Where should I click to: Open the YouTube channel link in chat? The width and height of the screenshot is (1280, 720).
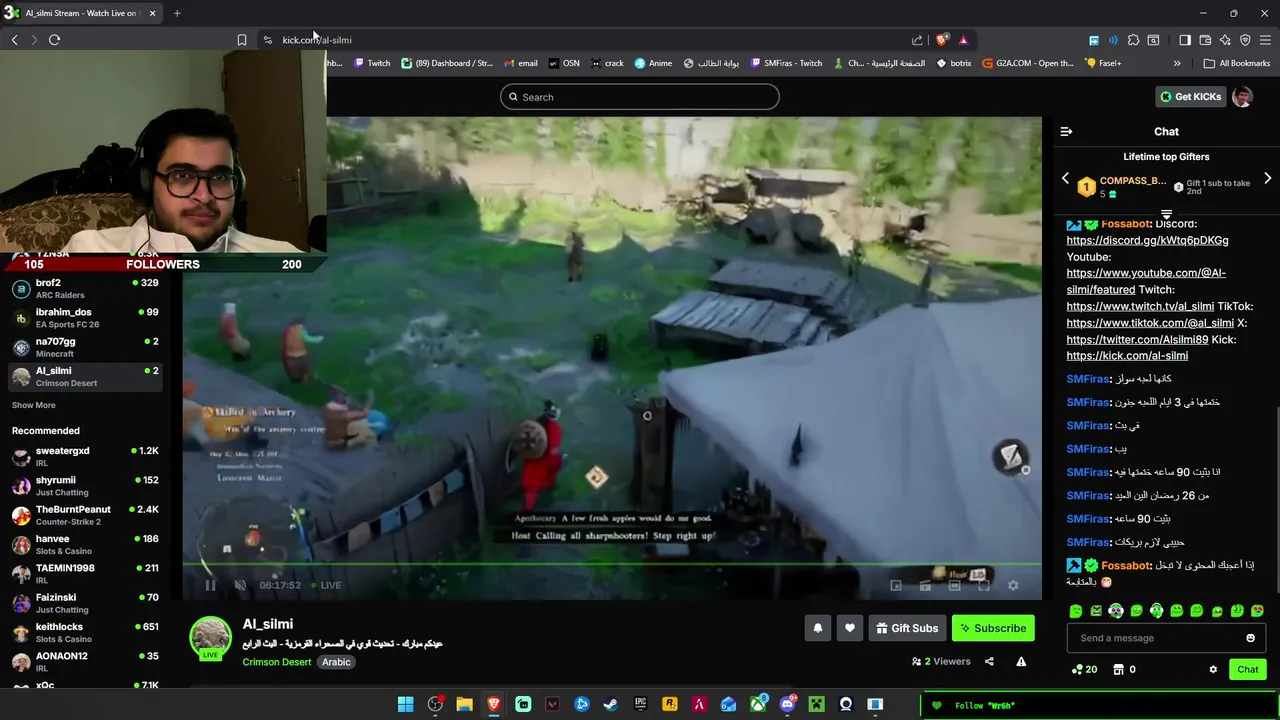pyautogui.click(x=1146, y=281)
